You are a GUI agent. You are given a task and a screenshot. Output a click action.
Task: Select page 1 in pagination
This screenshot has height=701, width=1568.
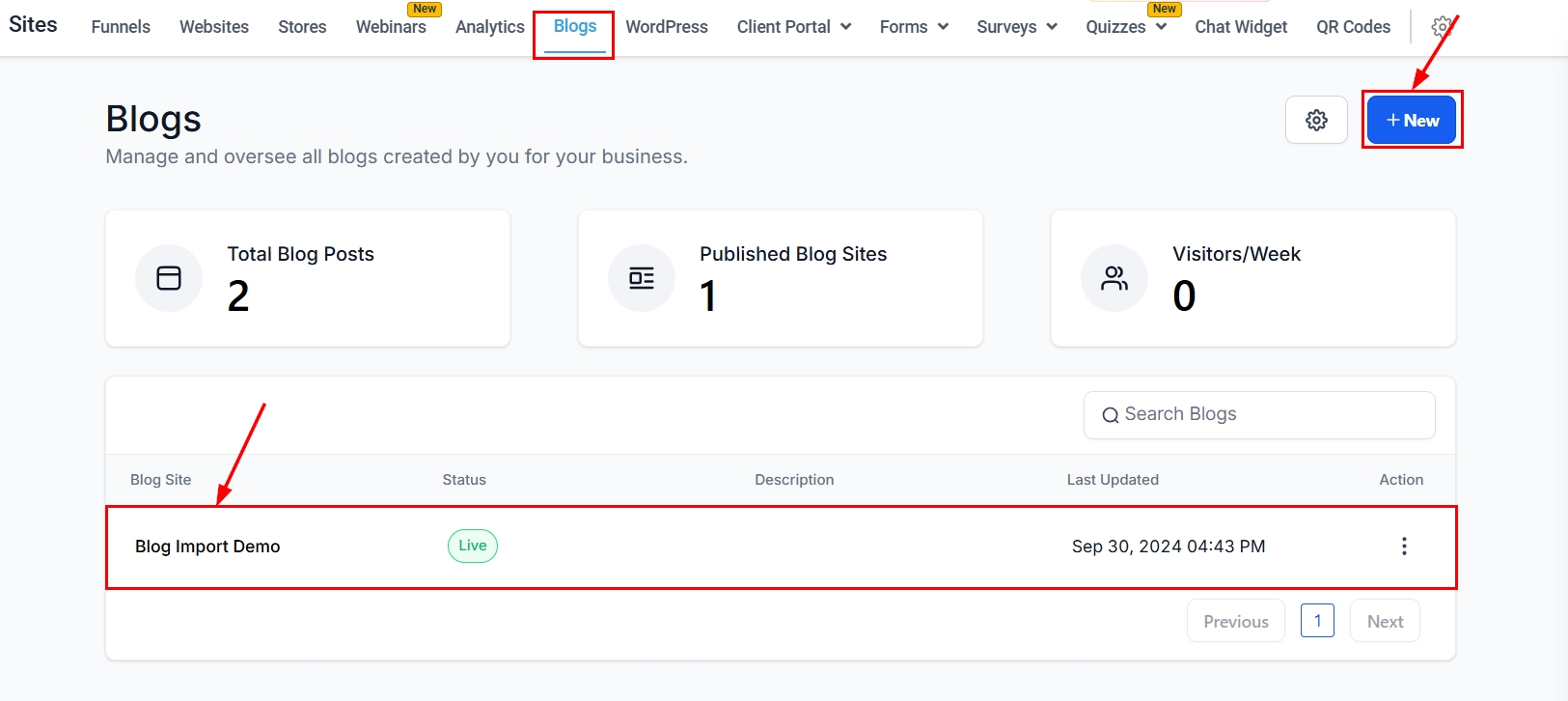(x=1317, y=621)
